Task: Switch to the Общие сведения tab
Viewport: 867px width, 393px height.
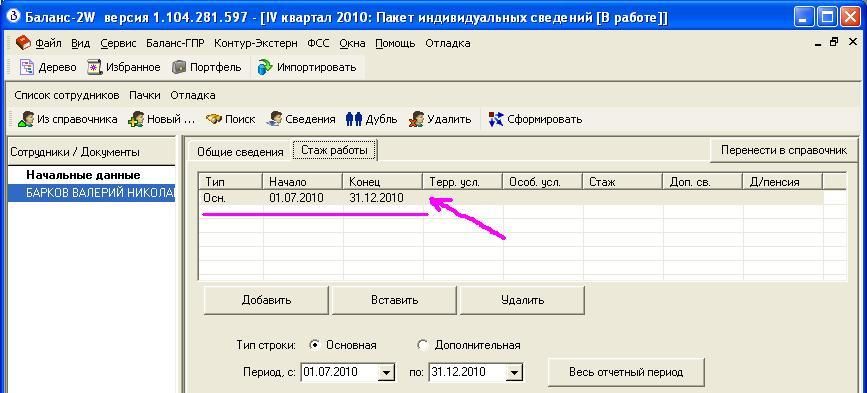Action: [x=240, y=151]
